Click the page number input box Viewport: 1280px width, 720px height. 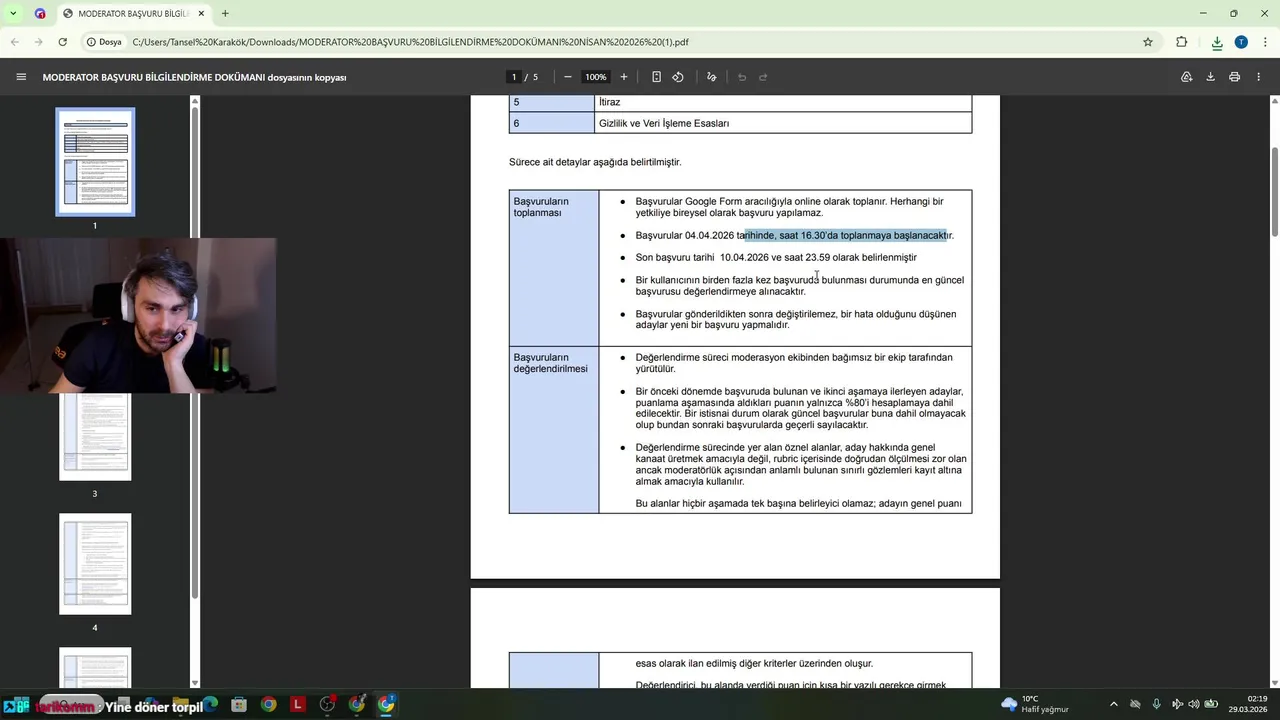point(514,77)
